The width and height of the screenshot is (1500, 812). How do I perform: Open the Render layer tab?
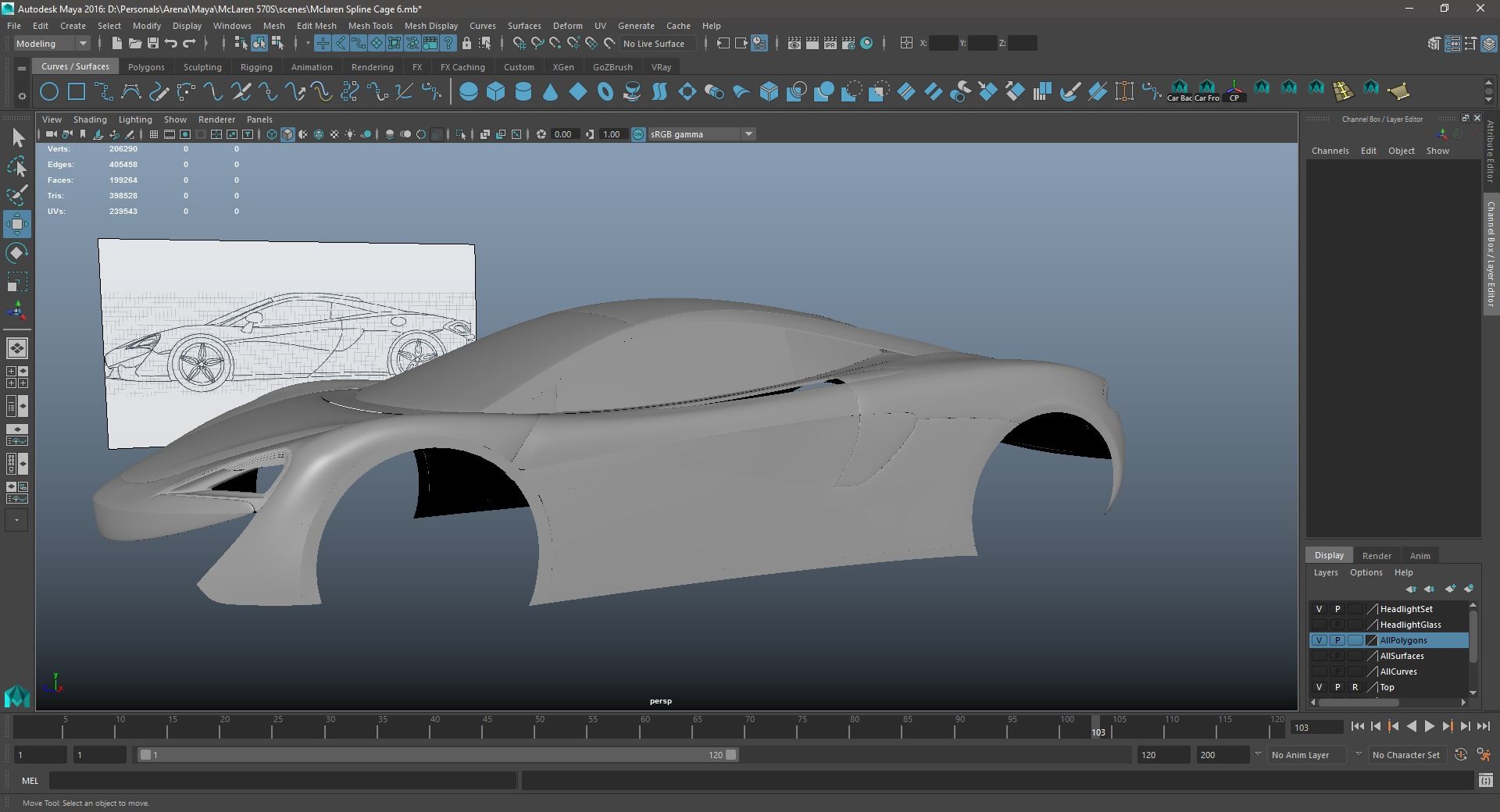point(1377,556)
